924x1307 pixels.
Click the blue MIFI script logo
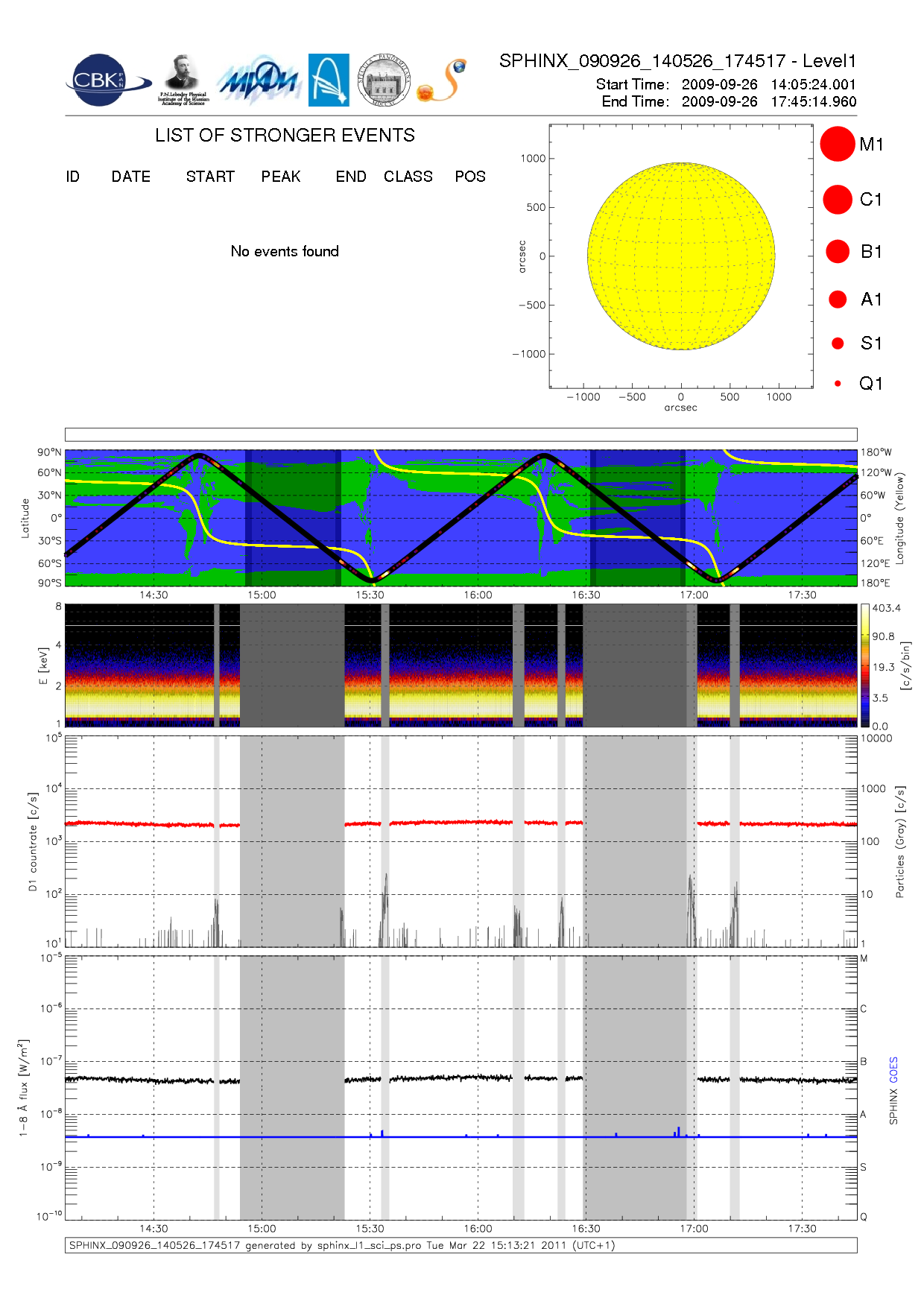pyautogui.click(x=259, y=80)
